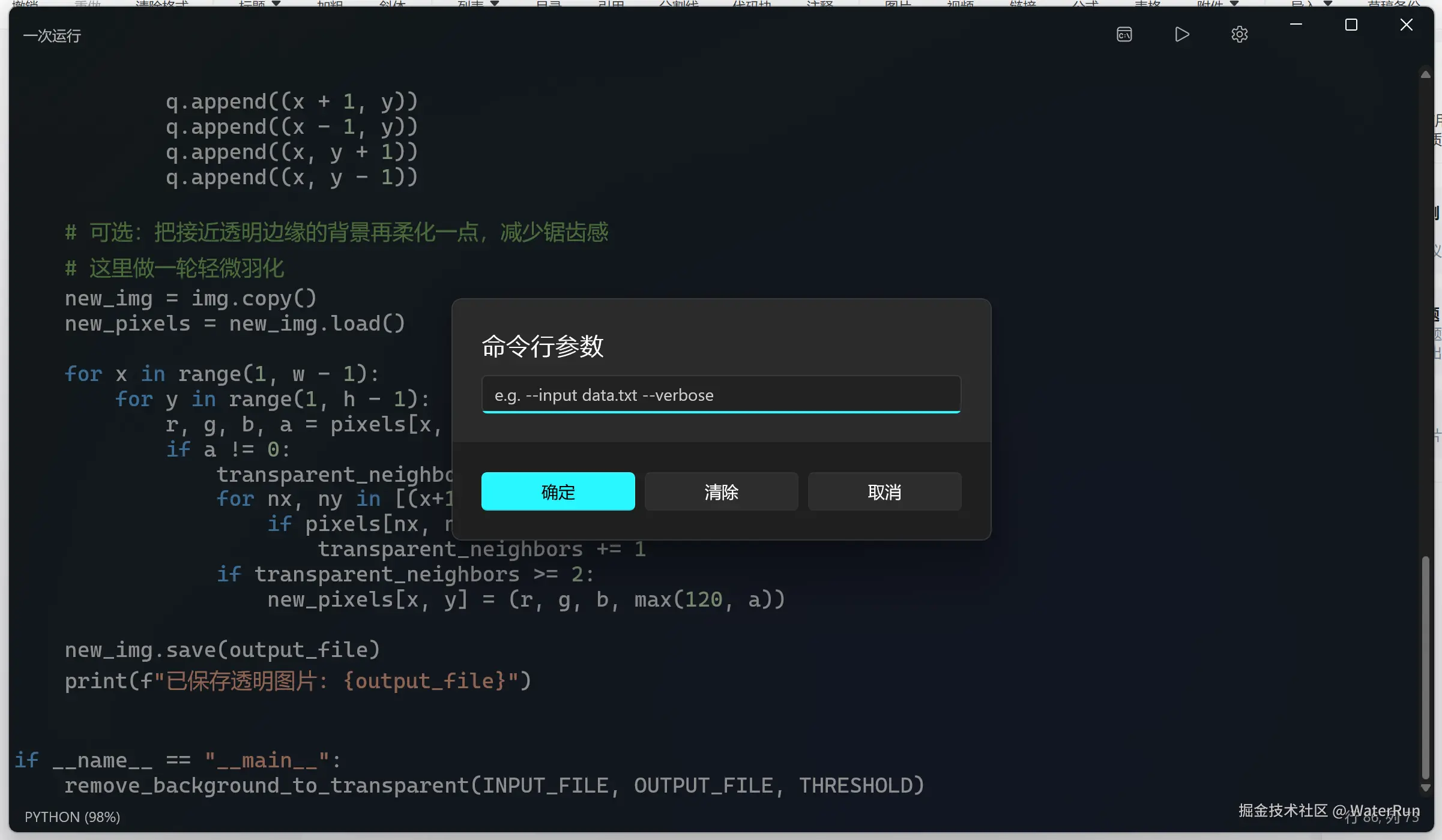This screenshot has height=840, width=1442.
Task: Dismiss the dialog with 取消
Action: coord(884,491)
